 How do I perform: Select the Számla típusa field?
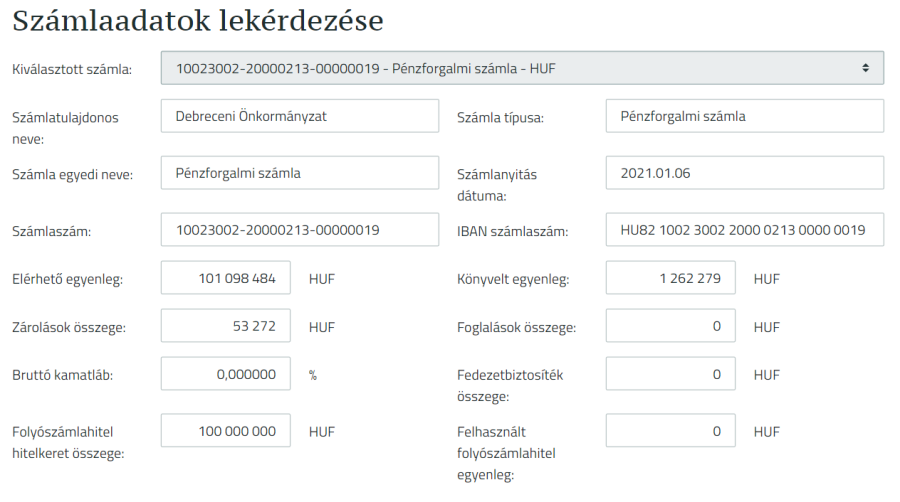744,116
